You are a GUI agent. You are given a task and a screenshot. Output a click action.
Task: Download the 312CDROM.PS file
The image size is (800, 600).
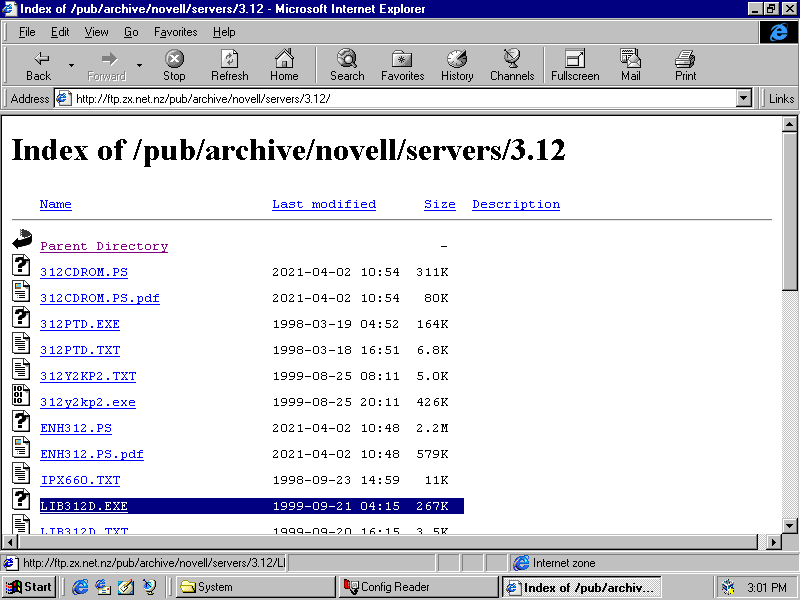pos(84,272)
